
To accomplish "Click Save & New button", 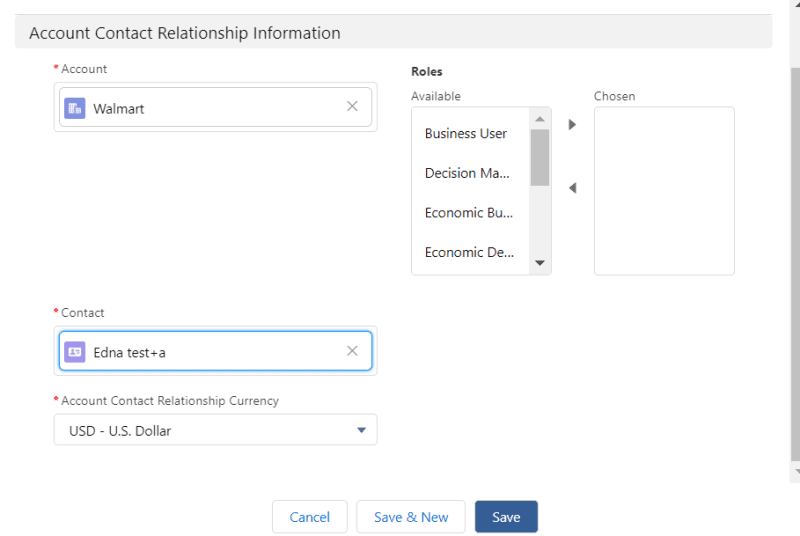I will pyautogui.click(x=411, y=517).
